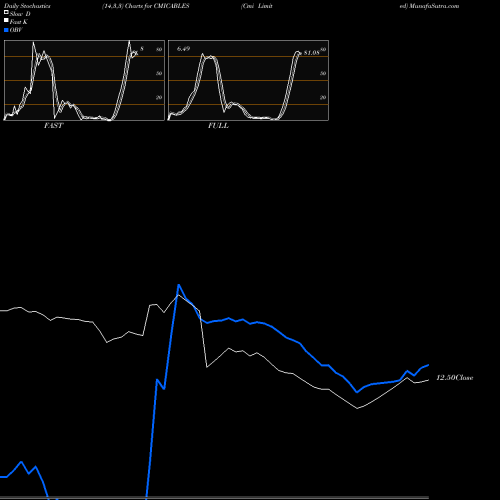Click the Slow D legend swatch
Image resolution: width=500 pixels, height=500 pixels.
tap(6, 12)
